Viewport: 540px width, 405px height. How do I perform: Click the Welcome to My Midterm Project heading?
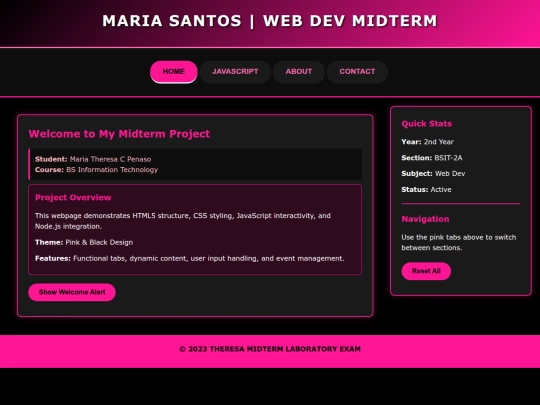coord(119,134)
